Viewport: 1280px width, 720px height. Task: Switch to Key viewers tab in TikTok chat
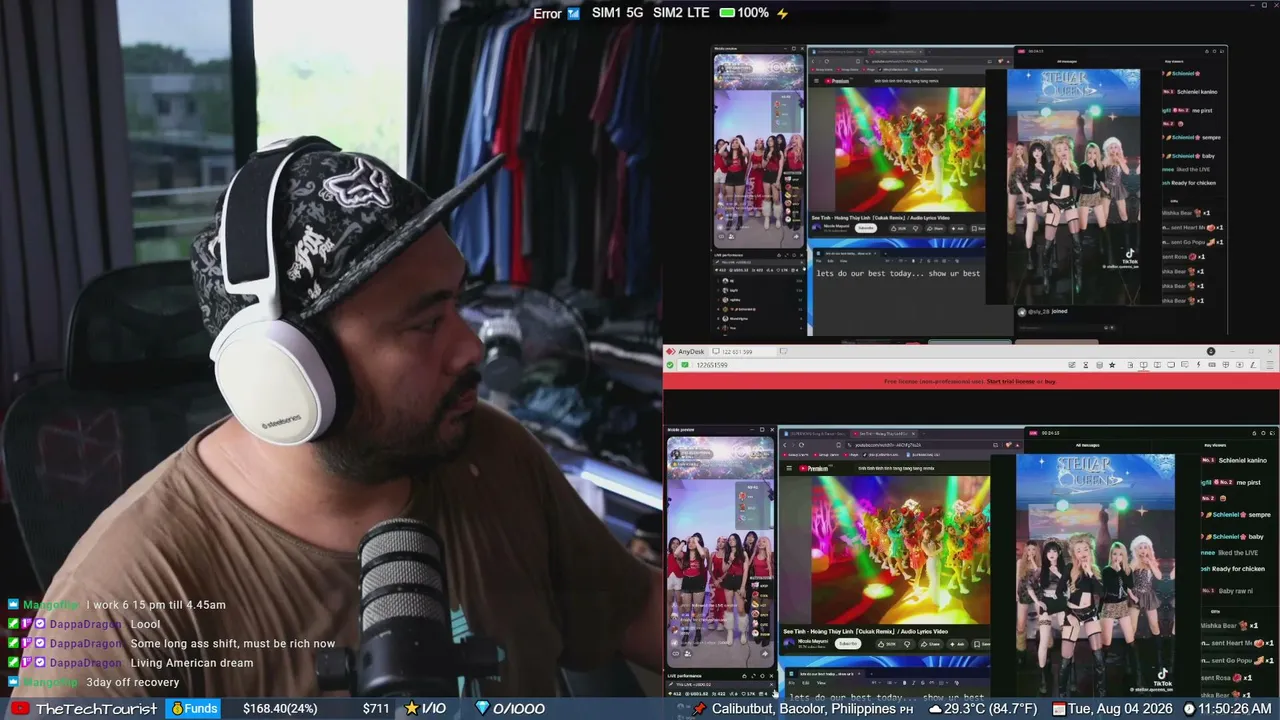[x=1215, y=445]
